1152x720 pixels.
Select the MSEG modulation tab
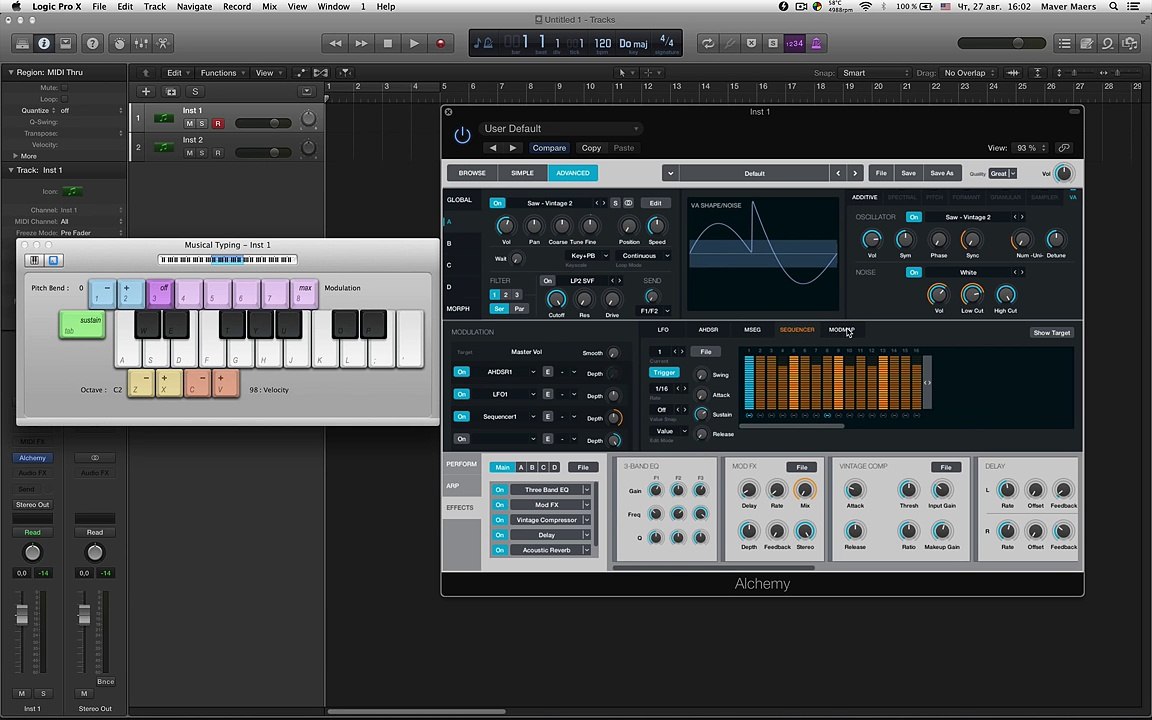tap(752, 330)
